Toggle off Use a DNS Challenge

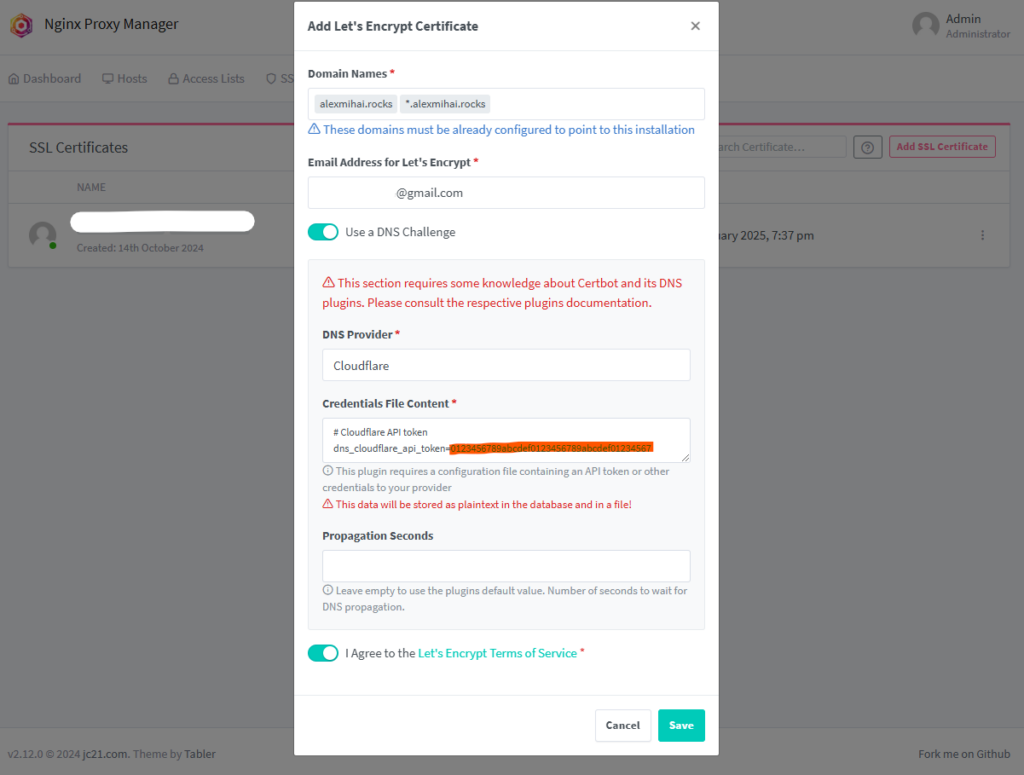(323, 232)
